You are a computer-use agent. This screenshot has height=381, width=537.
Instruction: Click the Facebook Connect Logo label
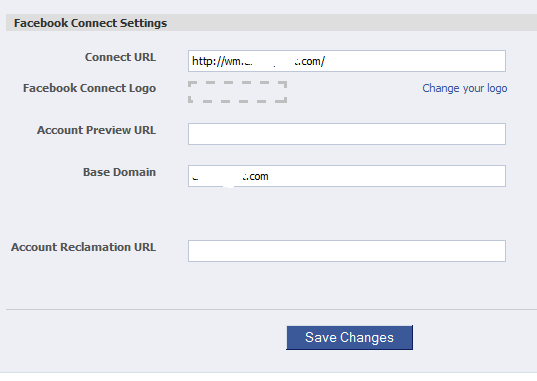[89, 88]
